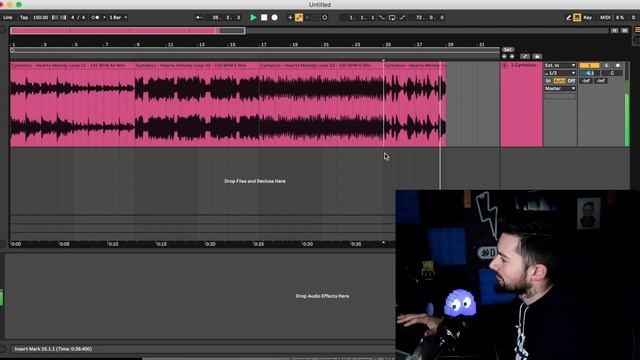Click the 8 % CPU load meter
The height and width of the screenshot is (360, 640).
coord(620,18)
